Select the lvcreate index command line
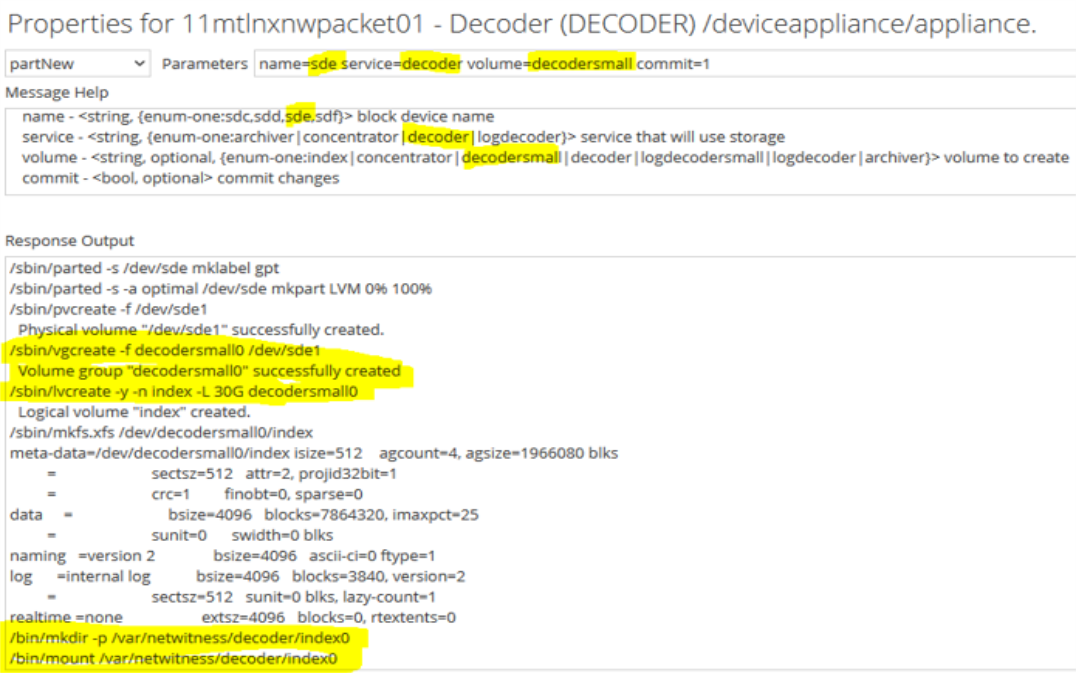This screenshot has height=673, width=1076. tap(180, 391)
